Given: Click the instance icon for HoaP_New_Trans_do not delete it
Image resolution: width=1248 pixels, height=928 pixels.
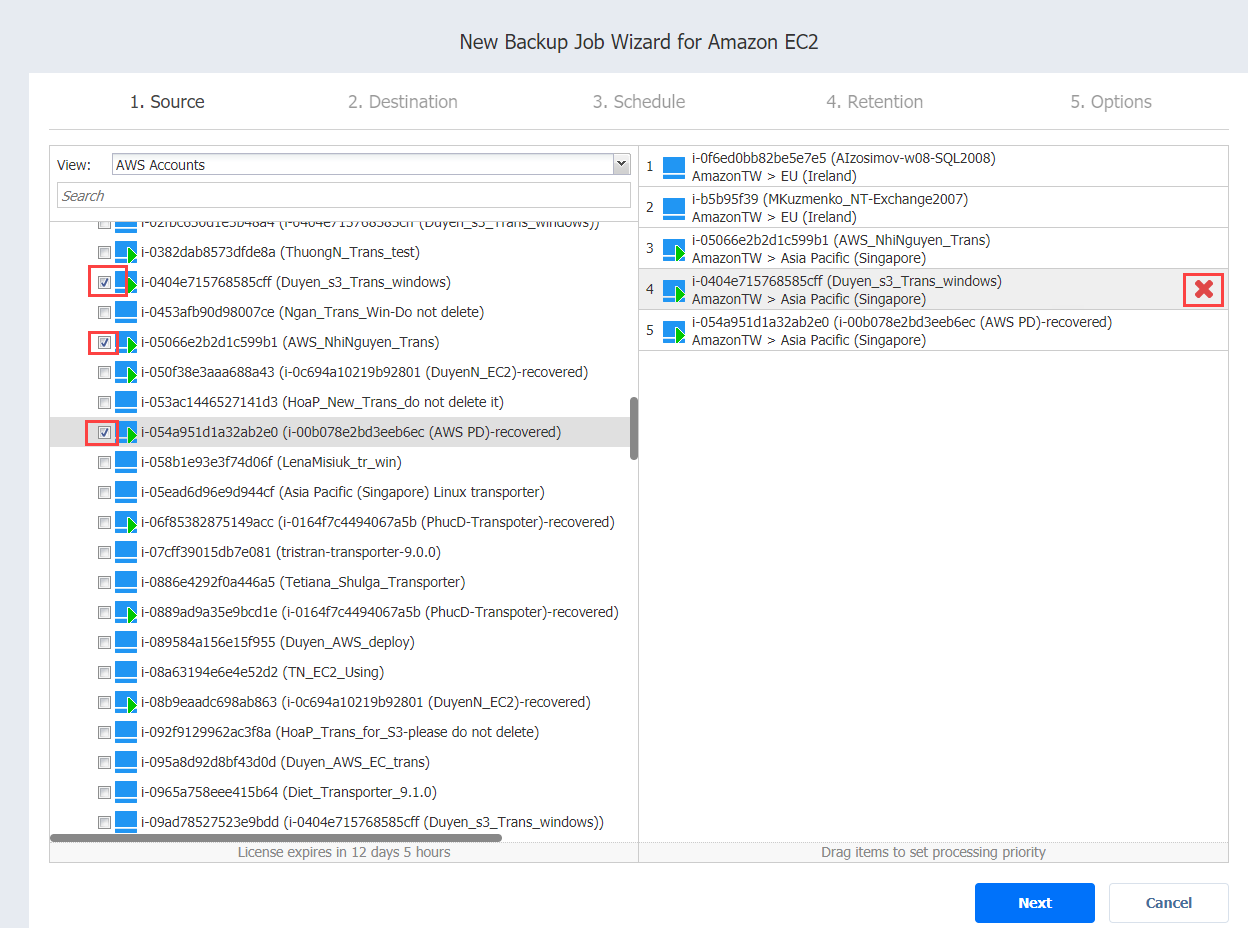Looking at the screenshot, I should point(126,402).
